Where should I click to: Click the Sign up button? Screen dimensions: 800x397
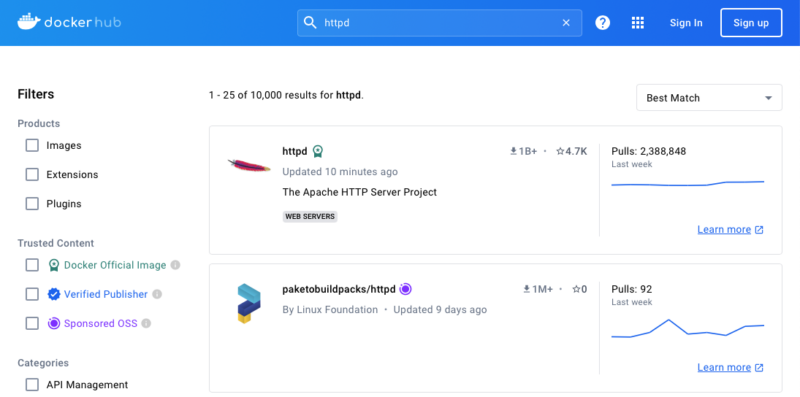(751, 23)
